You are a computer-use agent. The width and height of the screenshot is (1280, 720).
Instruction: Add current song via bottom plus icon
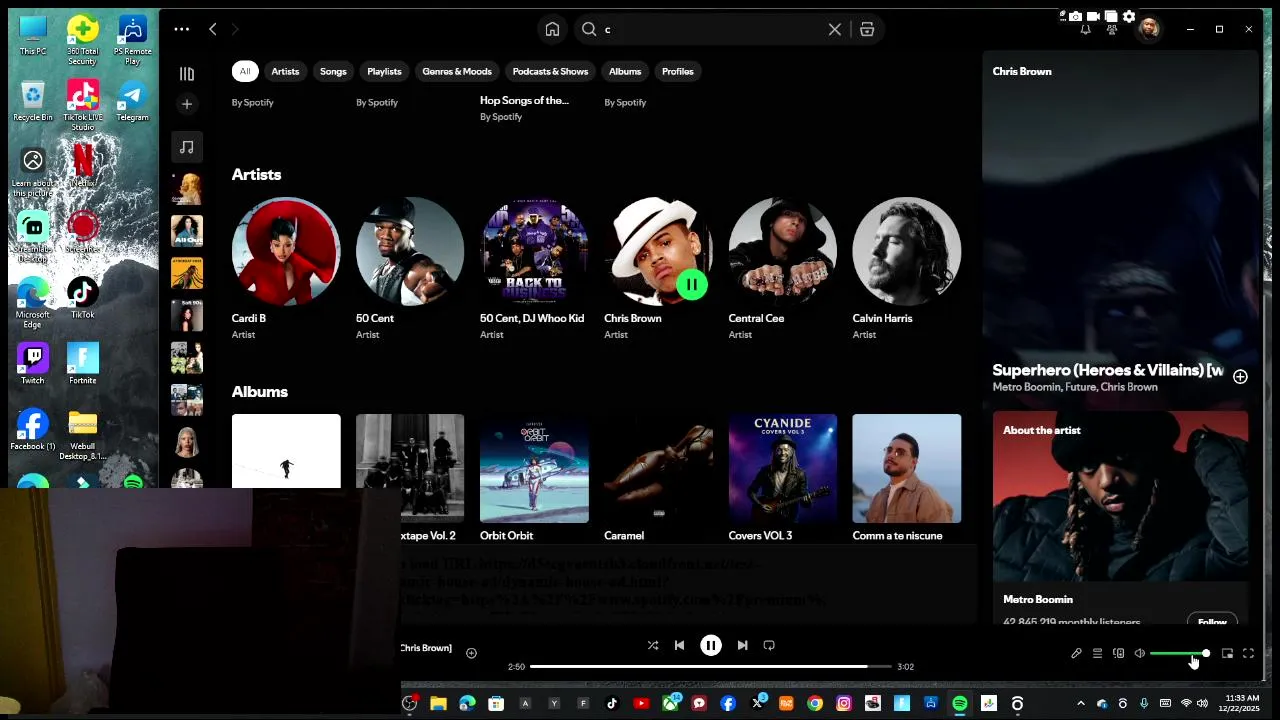471,653
